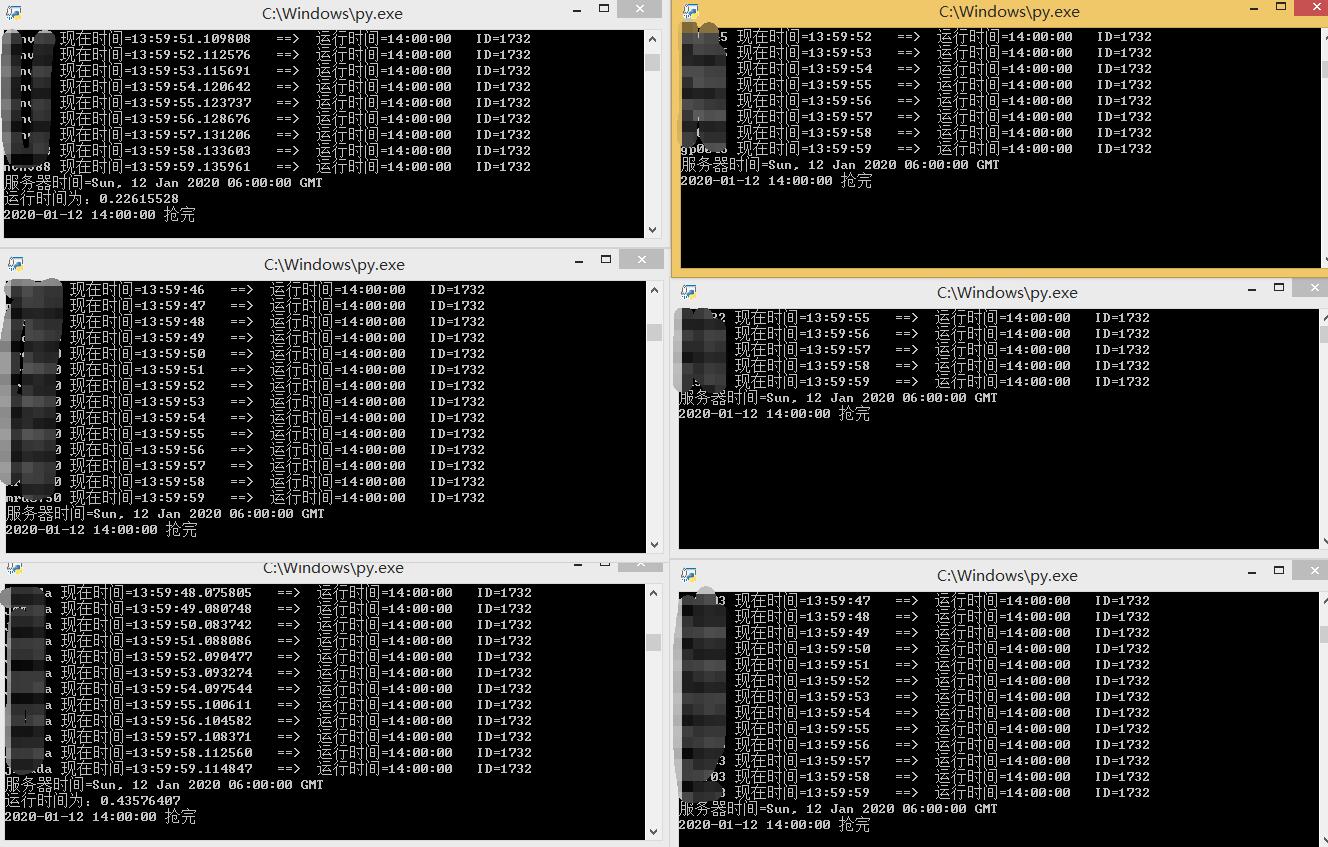Minimize the middle-right py.exe console window
Viewport: 1328px width, 847px height.
click(x=1253, y=289)
